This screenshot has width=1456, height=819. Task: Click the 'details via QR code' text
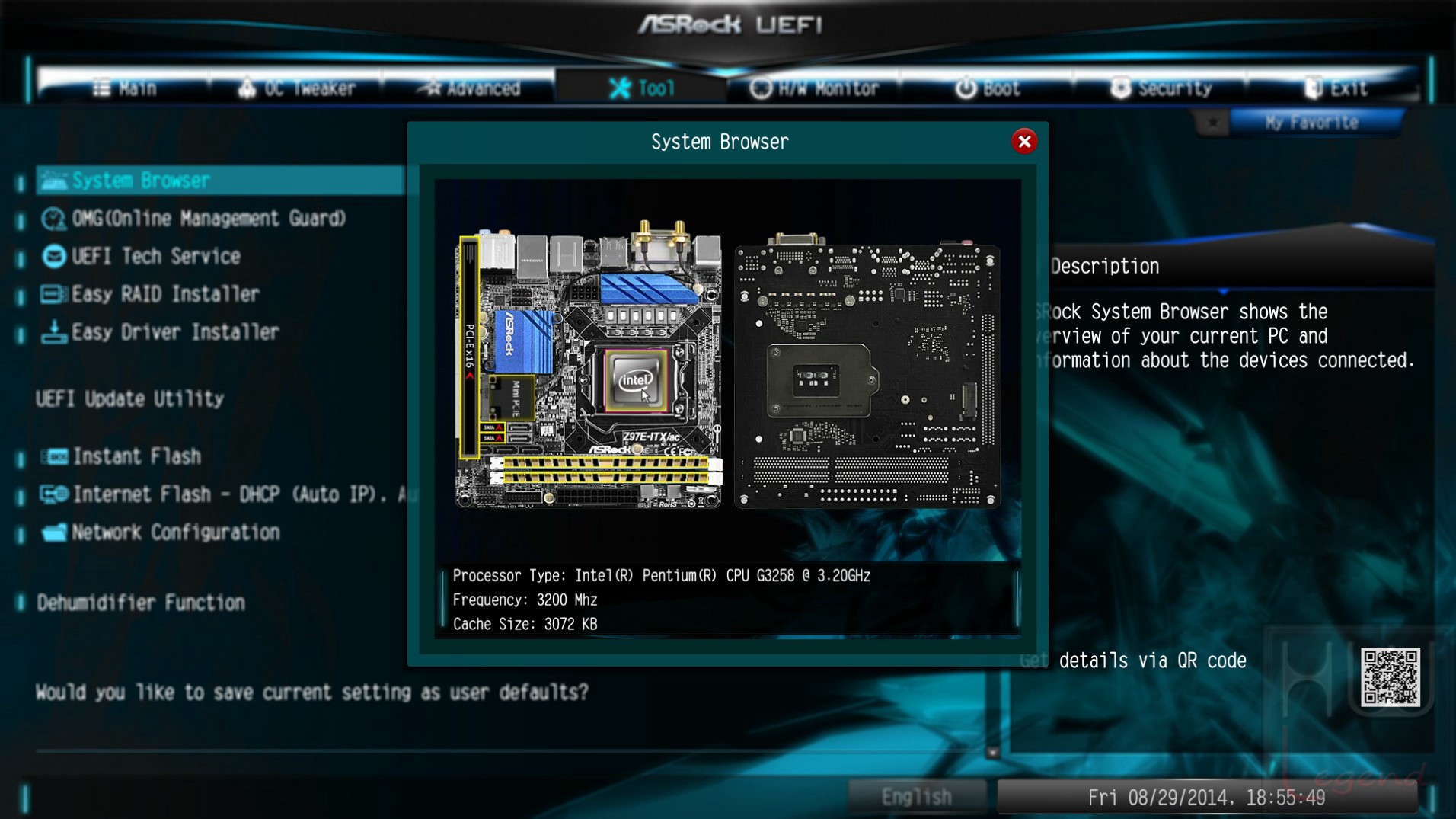(1153, 661)
